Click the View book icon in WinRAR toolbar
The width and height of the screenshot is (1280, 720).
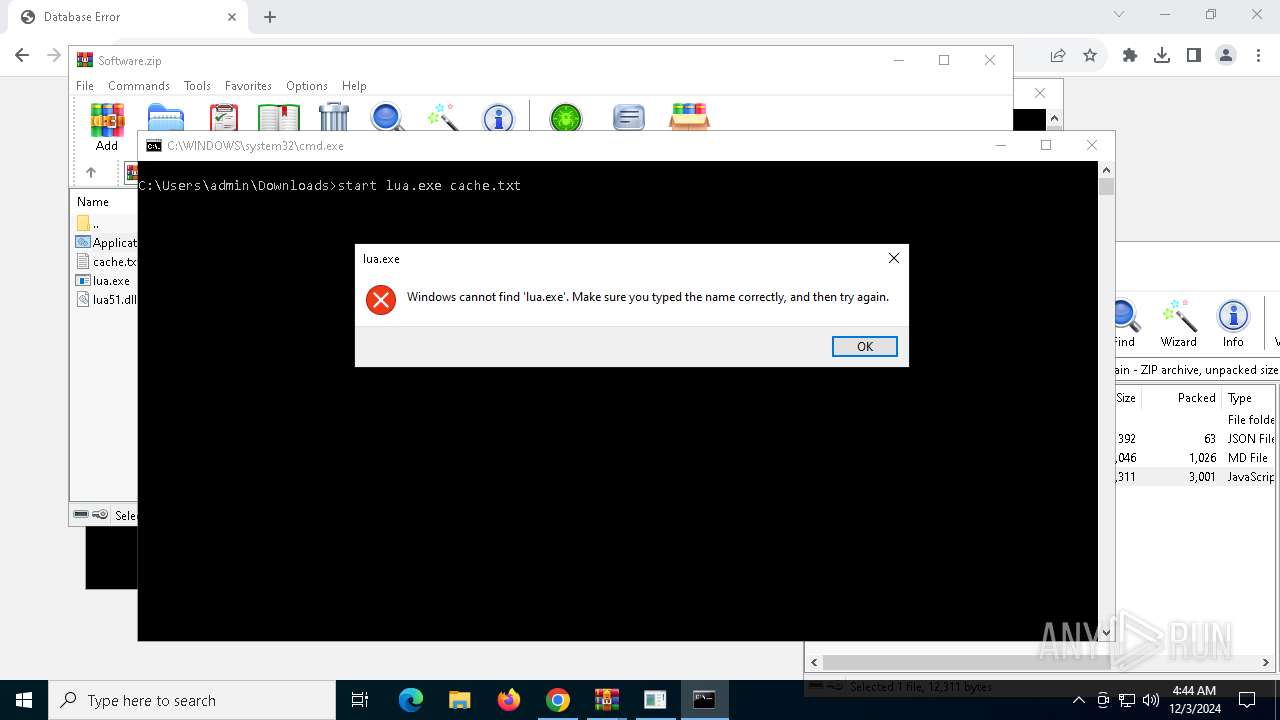[x=279, y=118]
